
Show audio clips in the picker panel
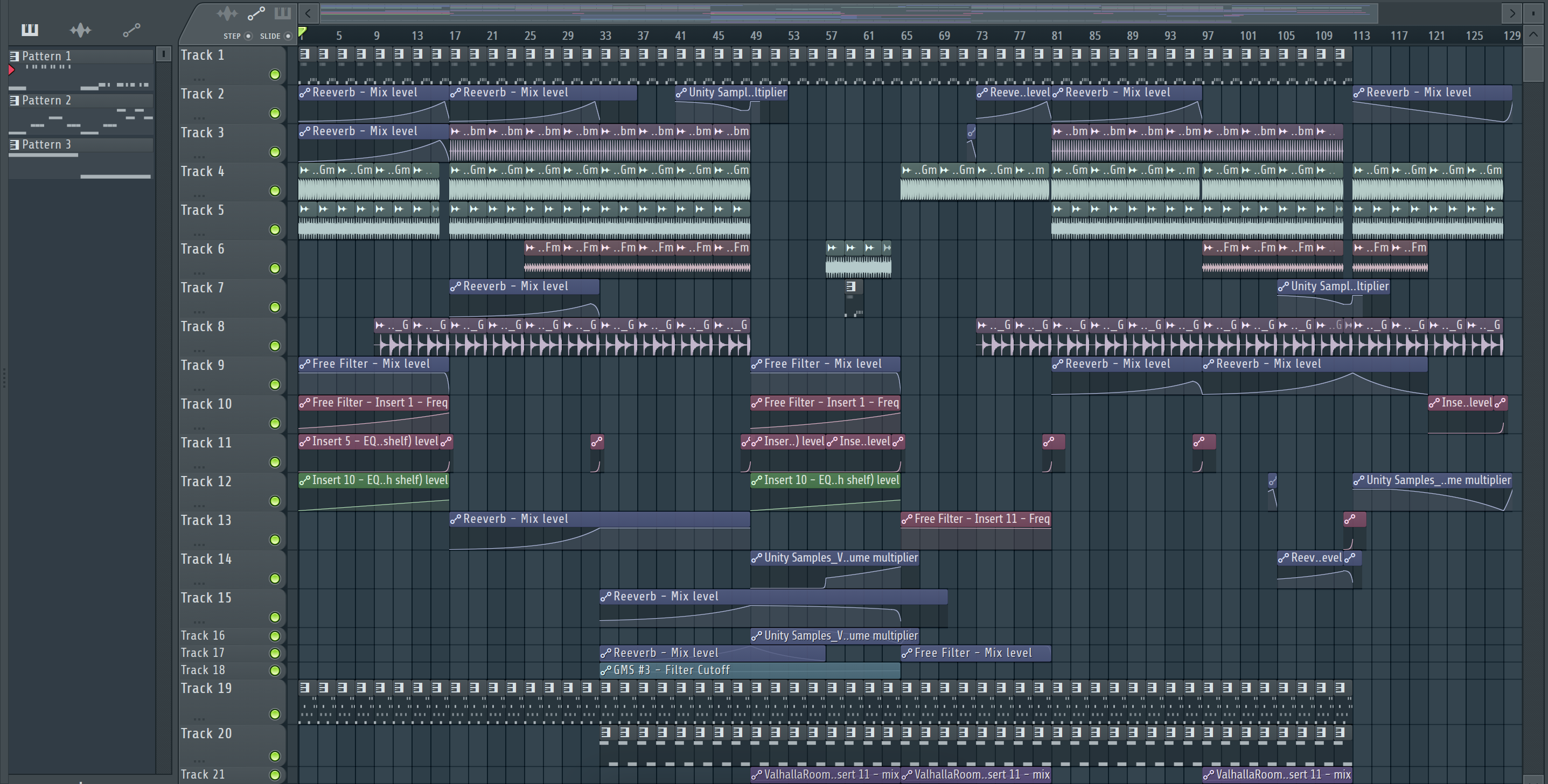pos(80,30)
